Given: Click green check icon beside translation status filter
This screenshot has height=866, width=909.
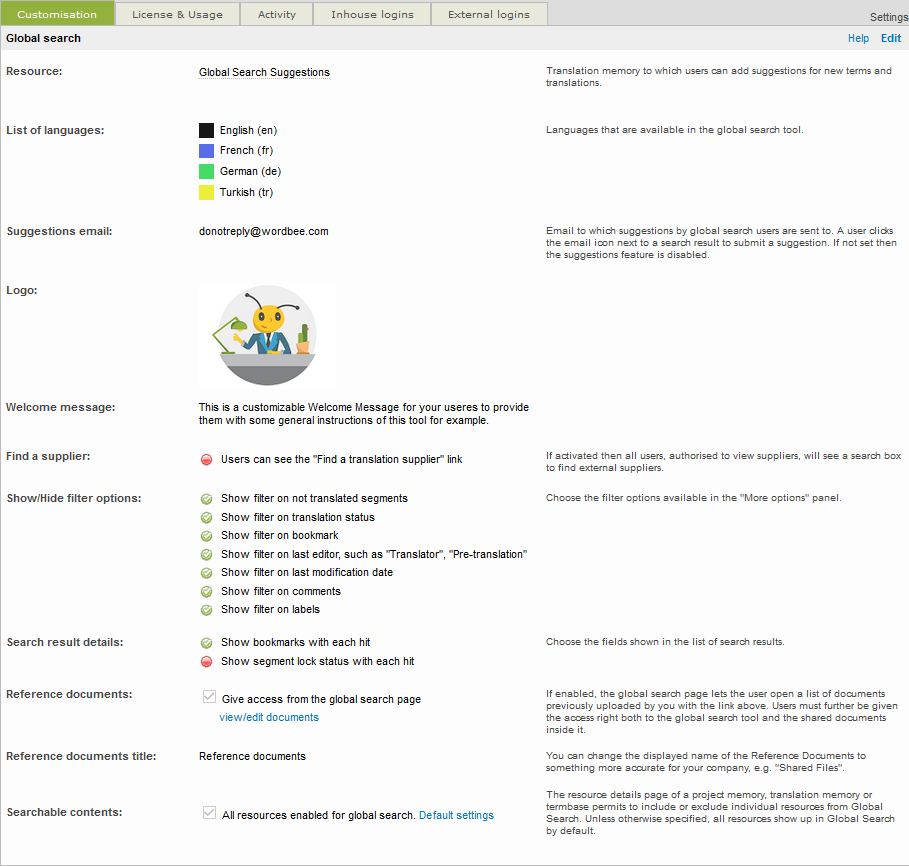Looking at the screenshot, I should click(x=206, y=518).
